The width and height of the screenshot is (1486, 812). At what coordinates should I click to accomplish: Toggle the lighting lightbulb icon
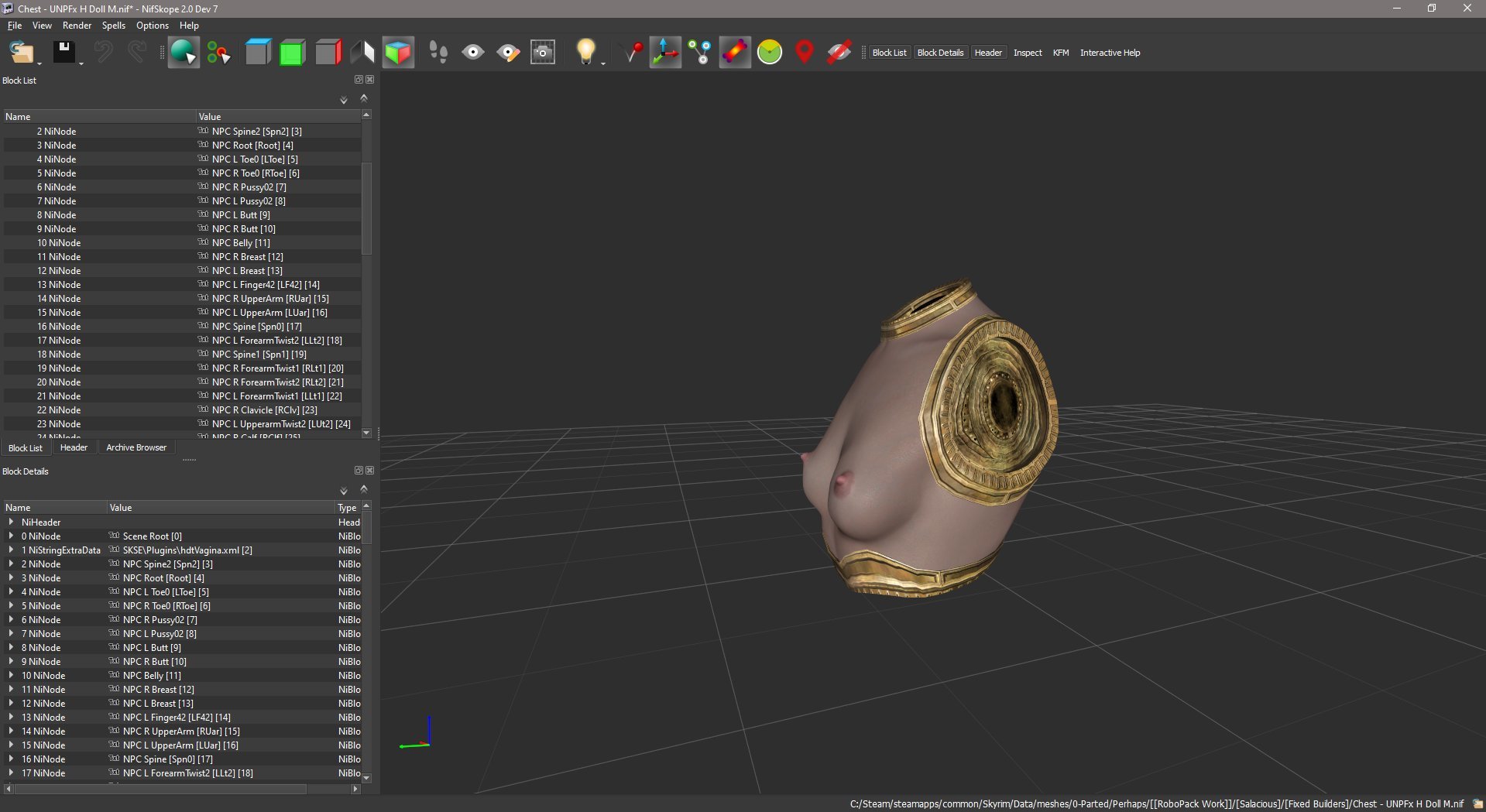click(x=585, y=51)
